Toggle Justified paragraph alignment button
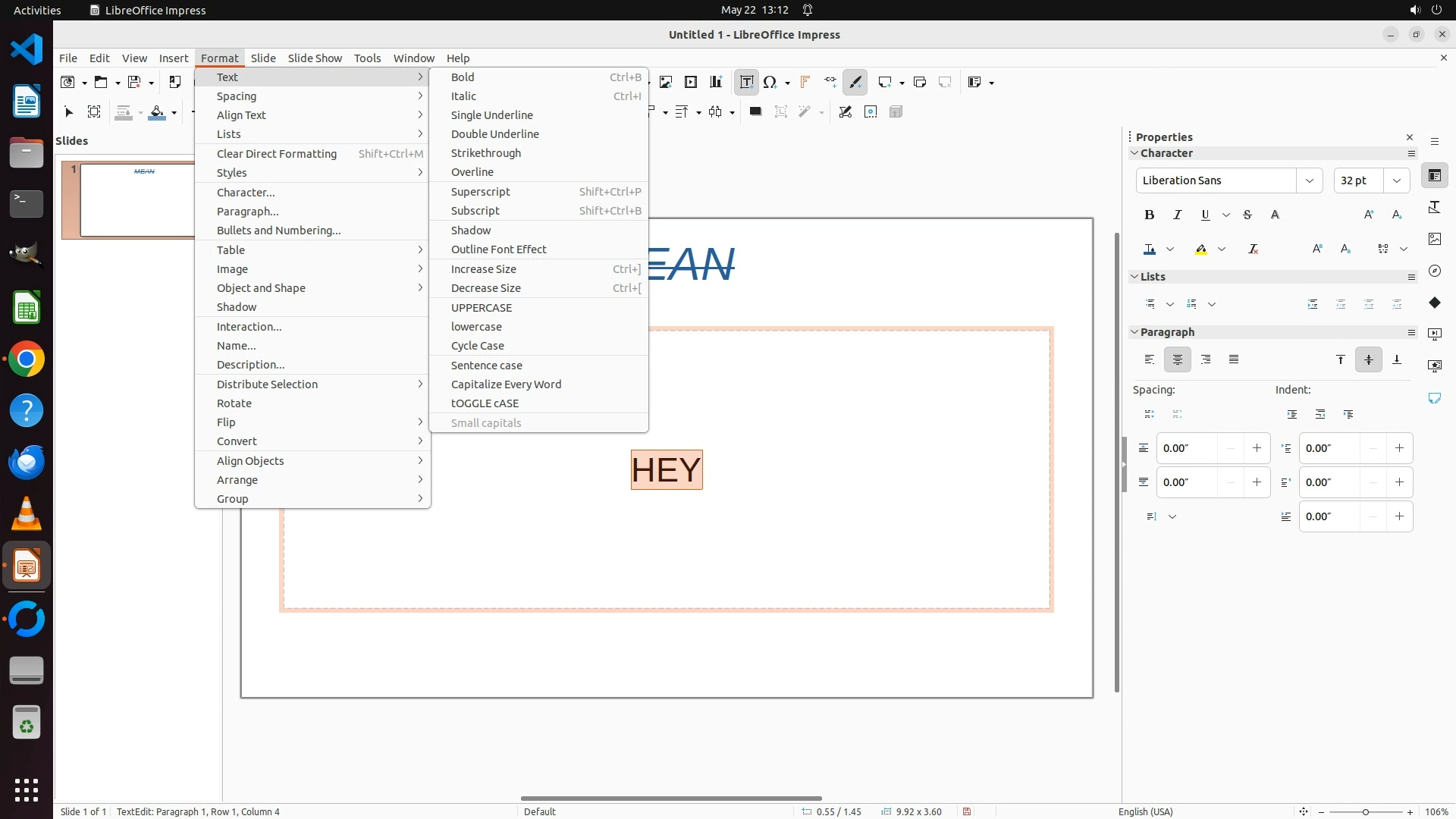The width and height of the screenshot is (1456, 819). coord(1234,359)
